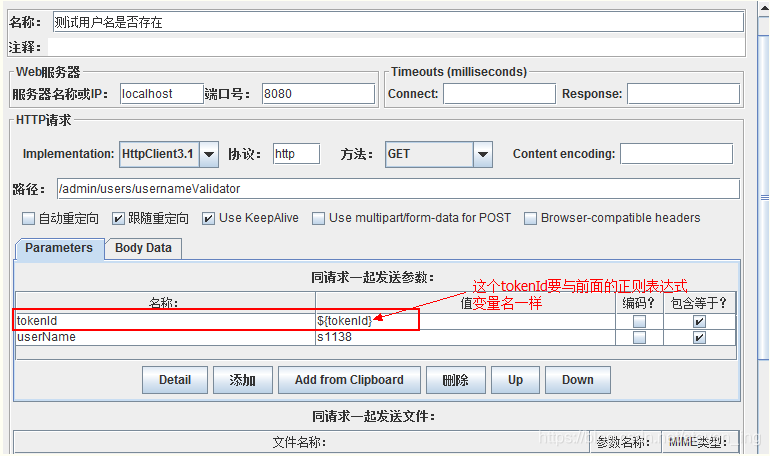
Task: Click Add from Clipboard button
Action: tap(349, 380)
